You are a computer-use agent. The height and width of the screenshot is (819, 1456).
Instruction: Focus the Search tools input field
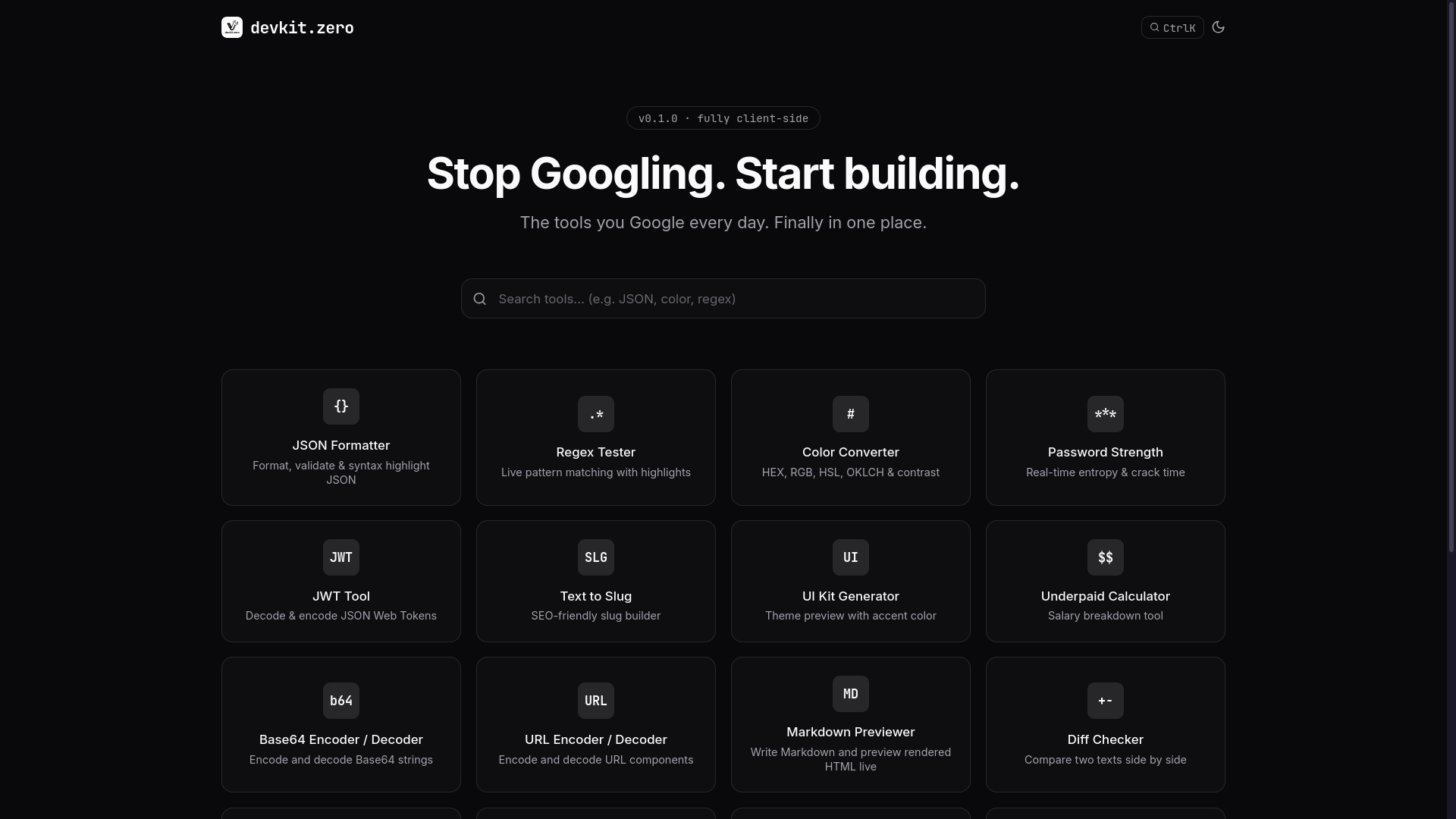pos(723,299)
